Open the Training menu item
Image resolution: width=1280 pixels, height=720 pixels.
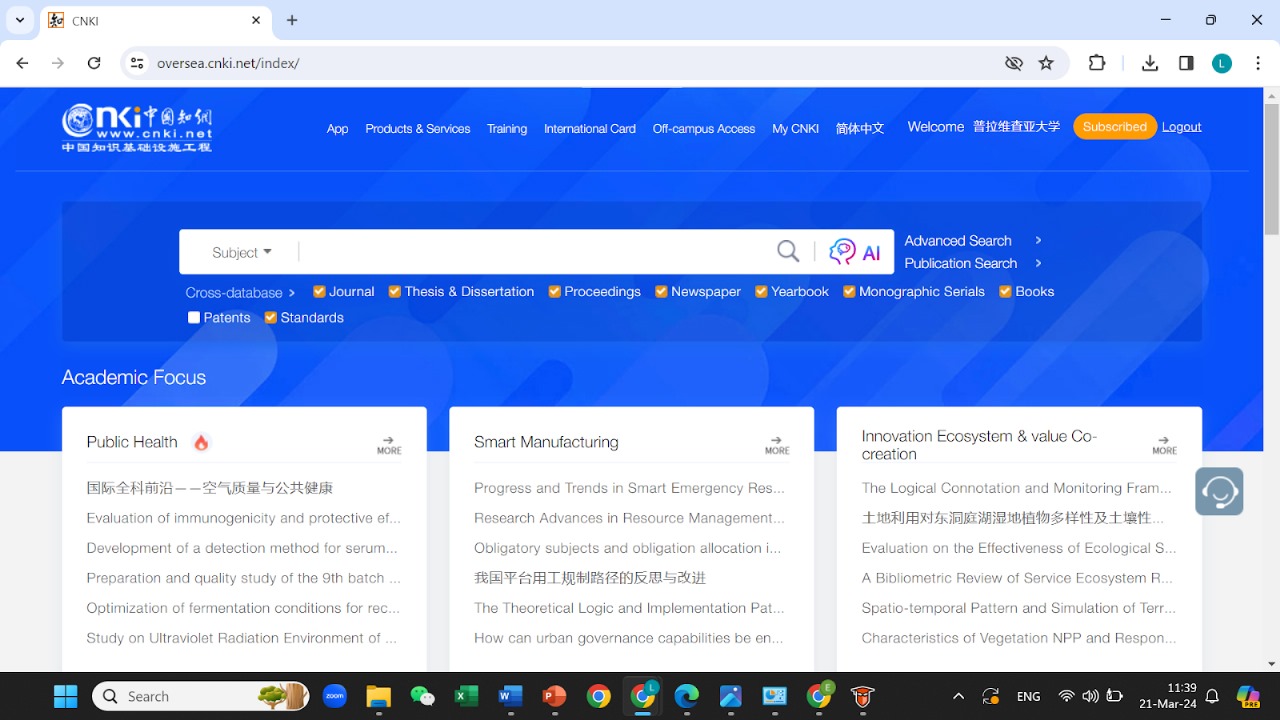507,128
